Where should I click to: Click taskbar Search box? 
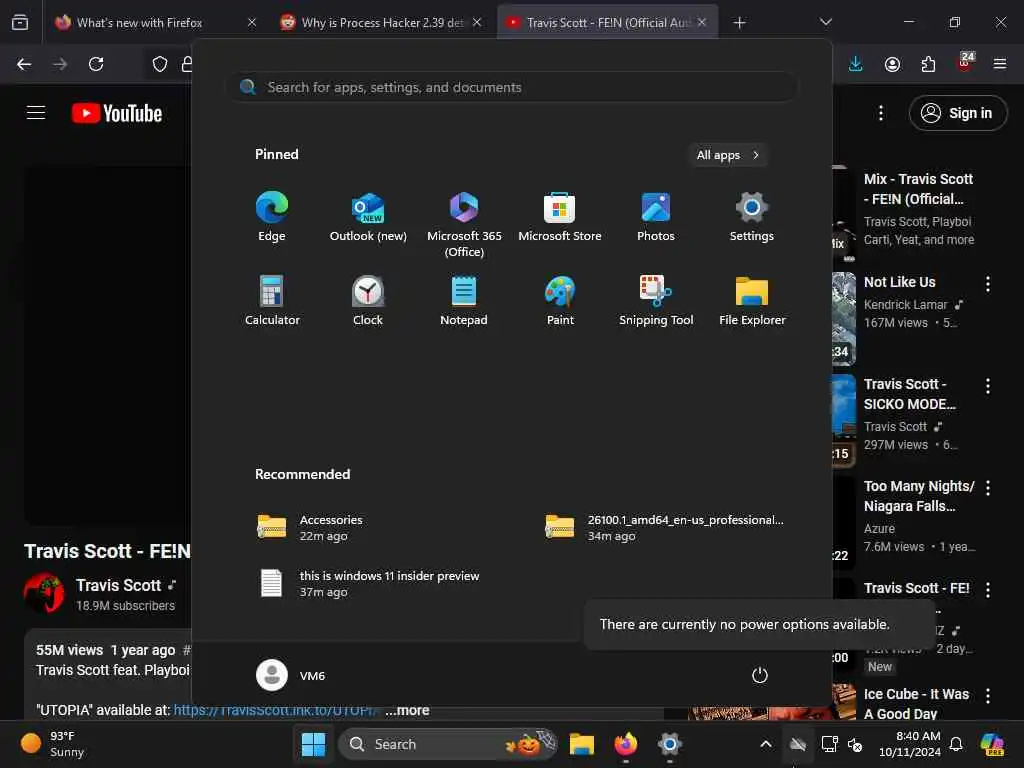coord(447,744)
